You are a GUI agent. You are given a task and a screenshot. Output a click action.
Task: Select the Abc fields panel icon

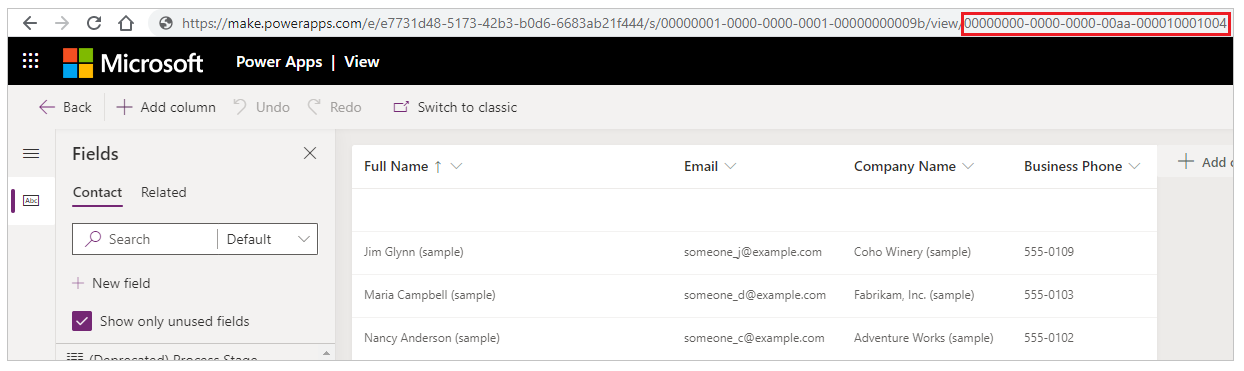click(x=31, y=200)
